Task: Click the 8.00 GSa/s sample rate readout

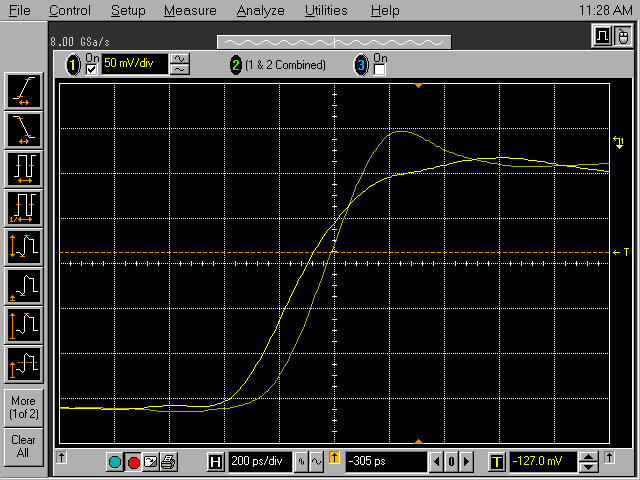Action: (80, 42)
